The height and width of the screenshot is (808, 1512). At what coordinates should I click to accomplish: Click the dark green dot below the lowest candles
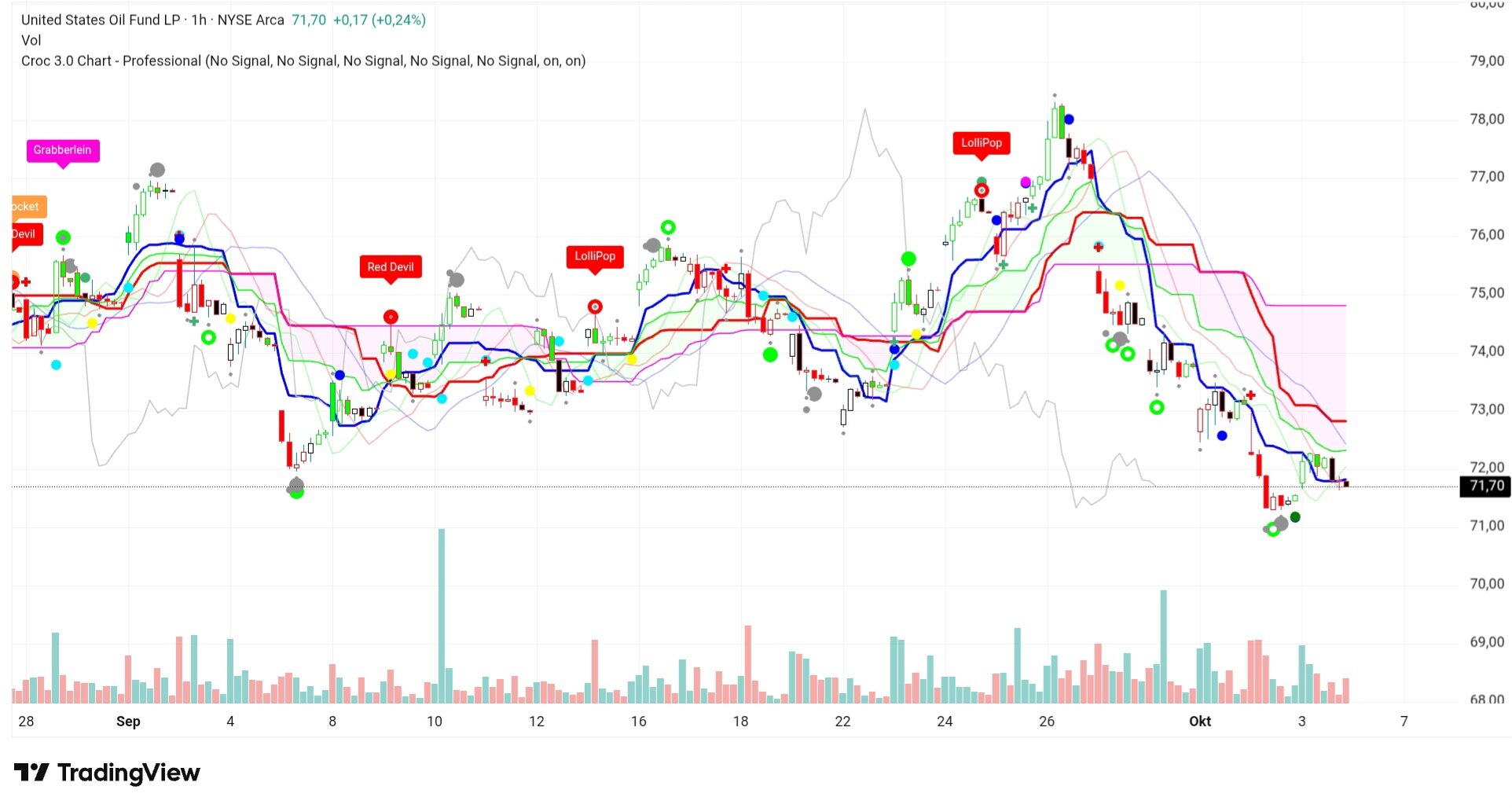tap(1295, 517)
